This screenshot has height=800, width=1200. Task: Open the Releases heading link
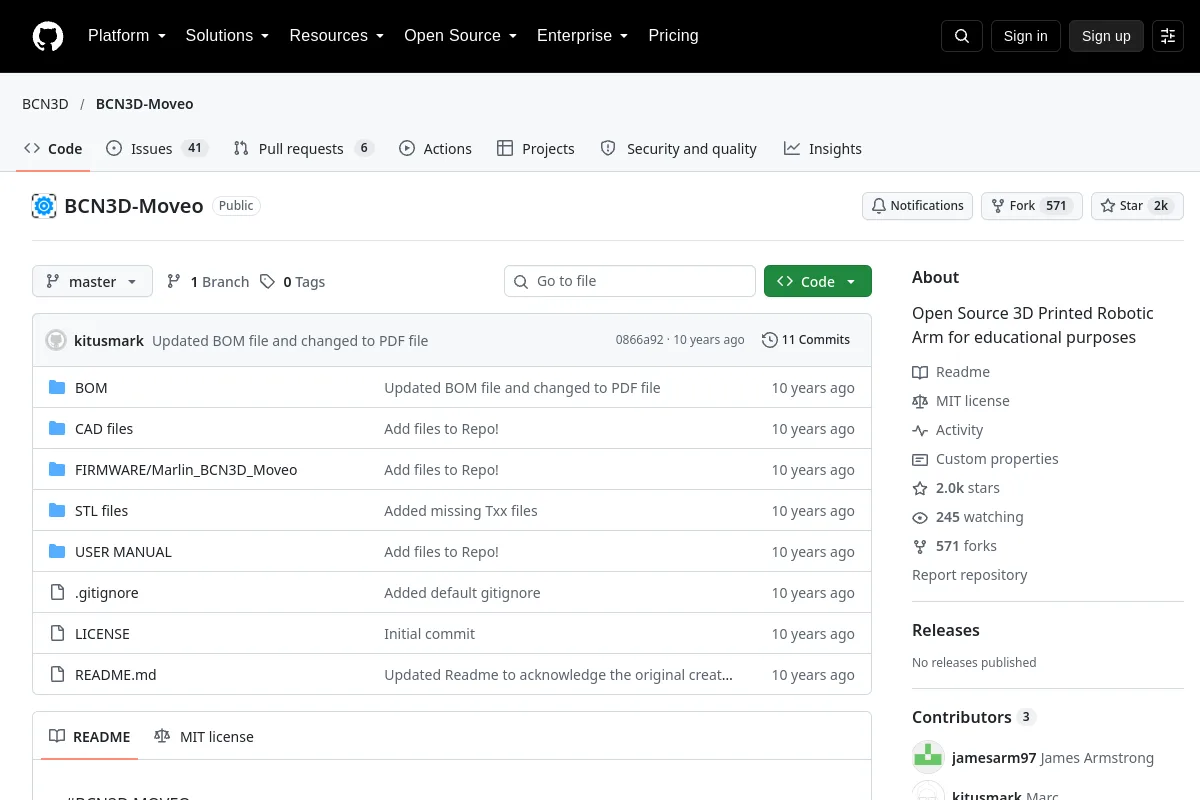pos(946,630)
